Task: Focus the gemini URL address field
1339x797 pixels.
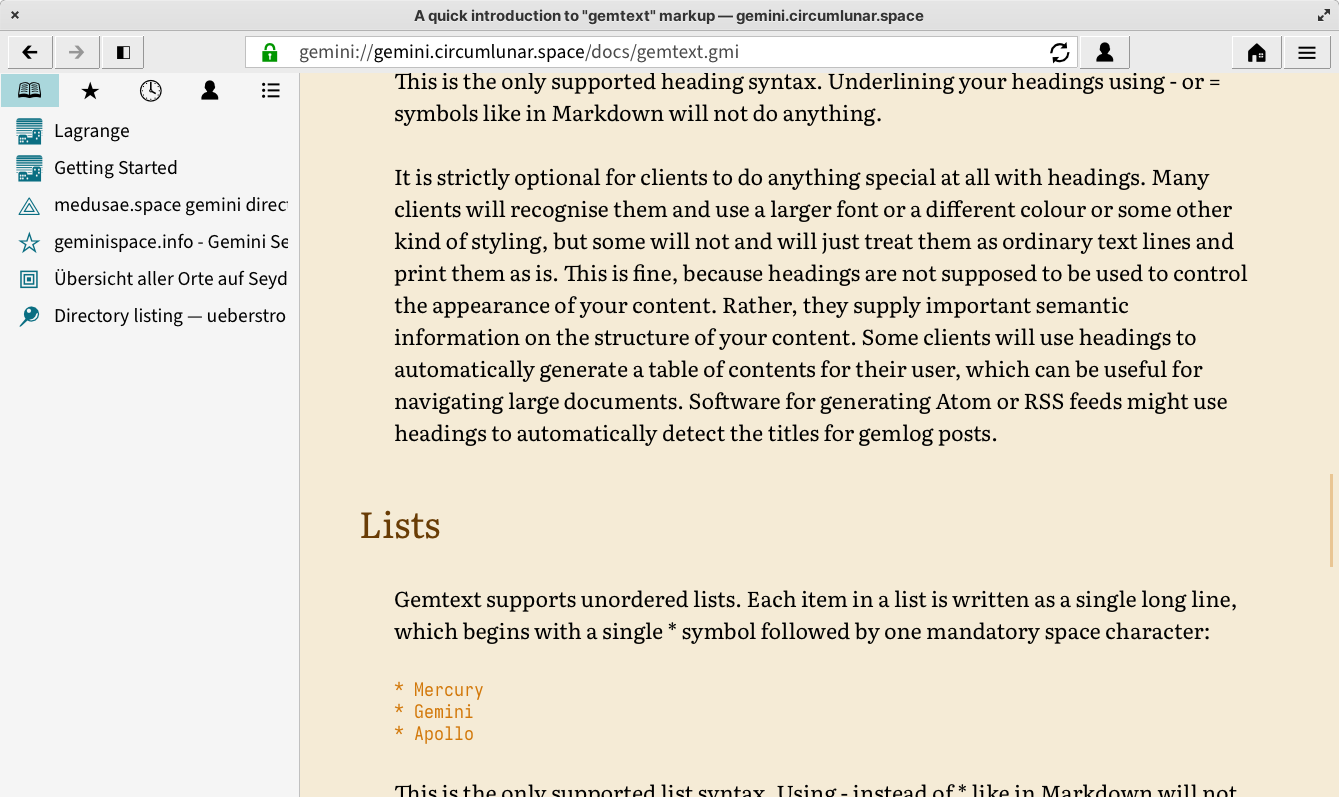Action: point(660,52)
